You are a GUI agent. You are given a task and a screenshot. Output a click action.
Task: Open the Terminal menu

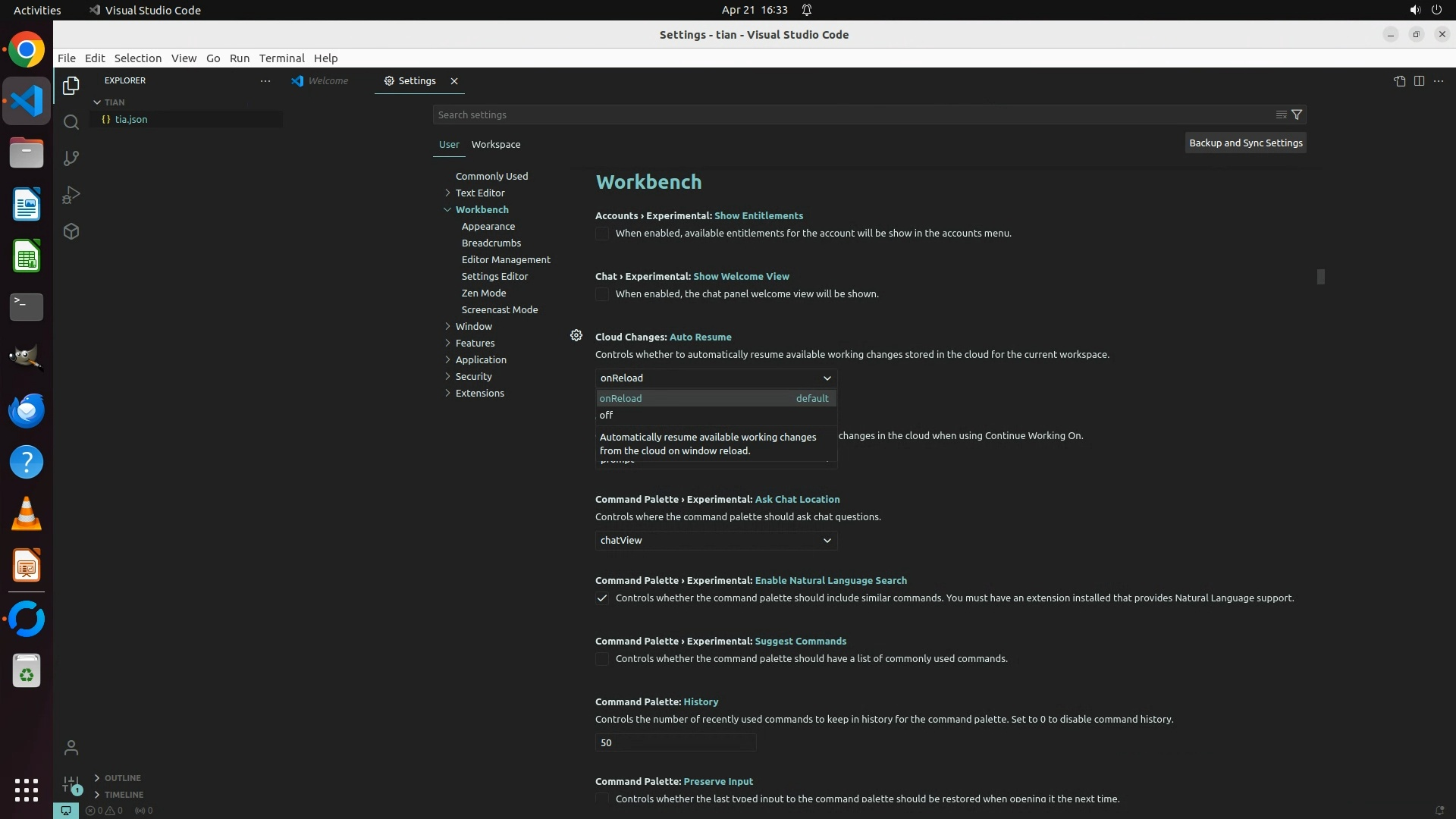coord(281,58)
